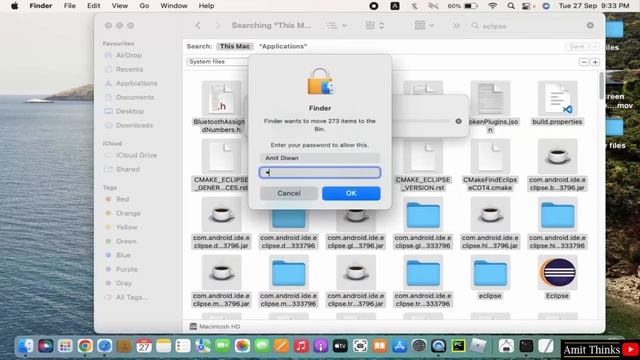Image resolution: width=640 pixels, height=360 pixels.
Task: Open the group-by dropdown in the toolbar
Action: click(x=424, y=26)
